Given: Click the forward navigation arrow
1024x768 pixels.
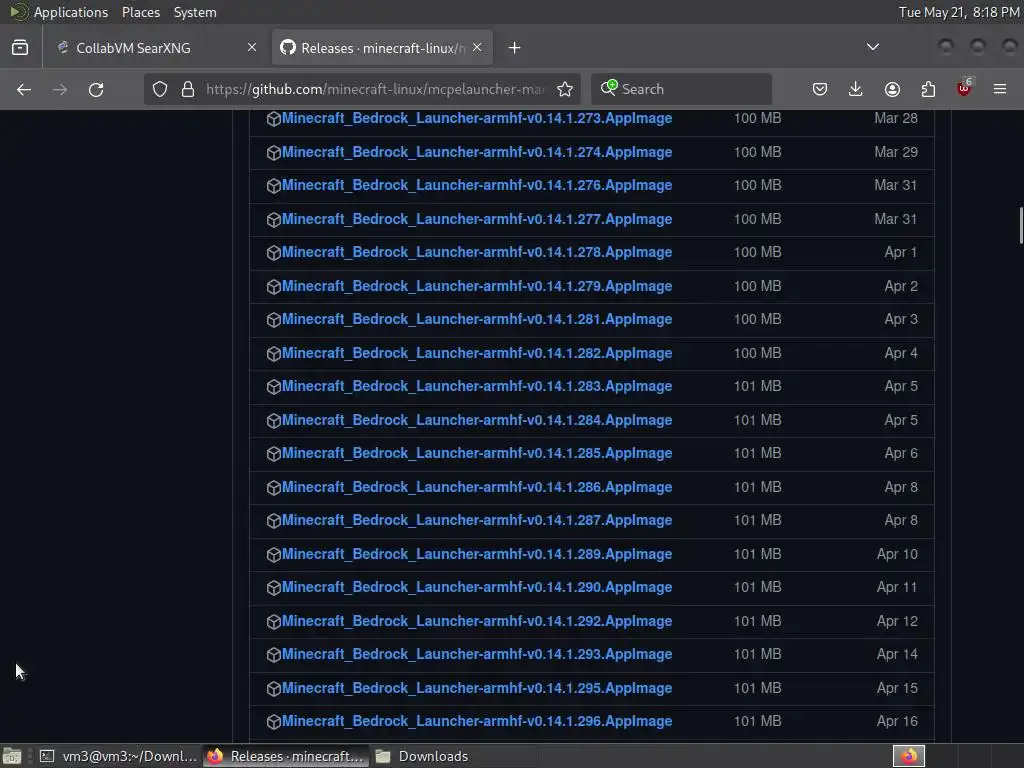Looking at the screenshot, I should pyautogui.click(x=60, y=89).
